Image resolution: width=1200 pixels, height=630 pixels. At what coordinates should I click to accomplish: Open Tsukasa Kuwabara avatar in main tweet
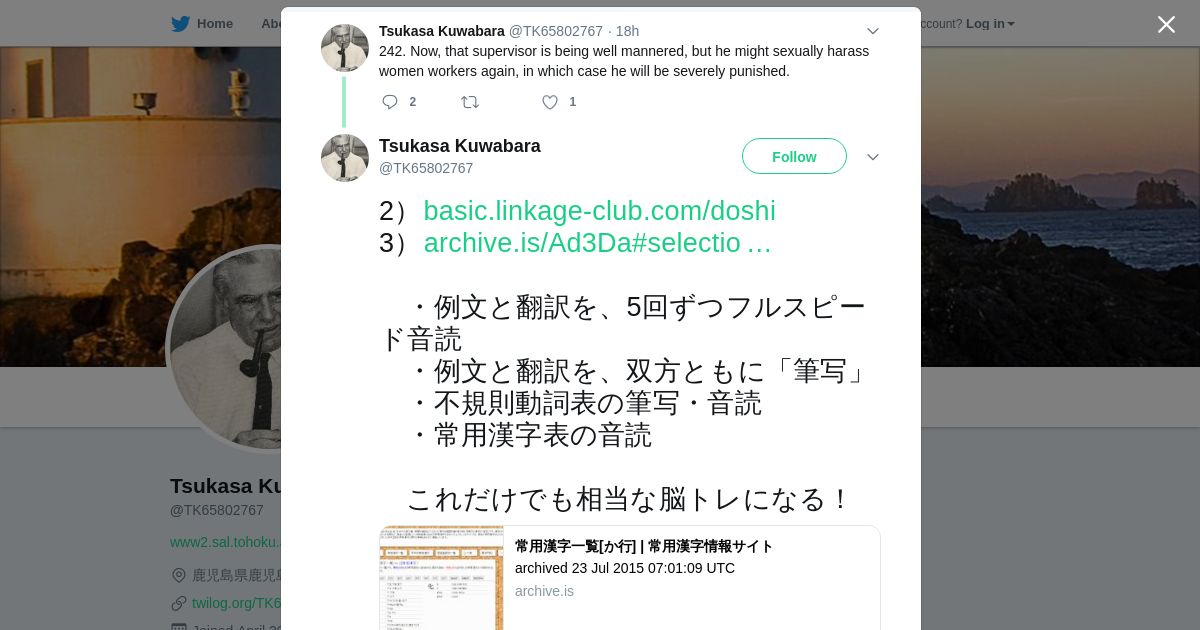345,158
